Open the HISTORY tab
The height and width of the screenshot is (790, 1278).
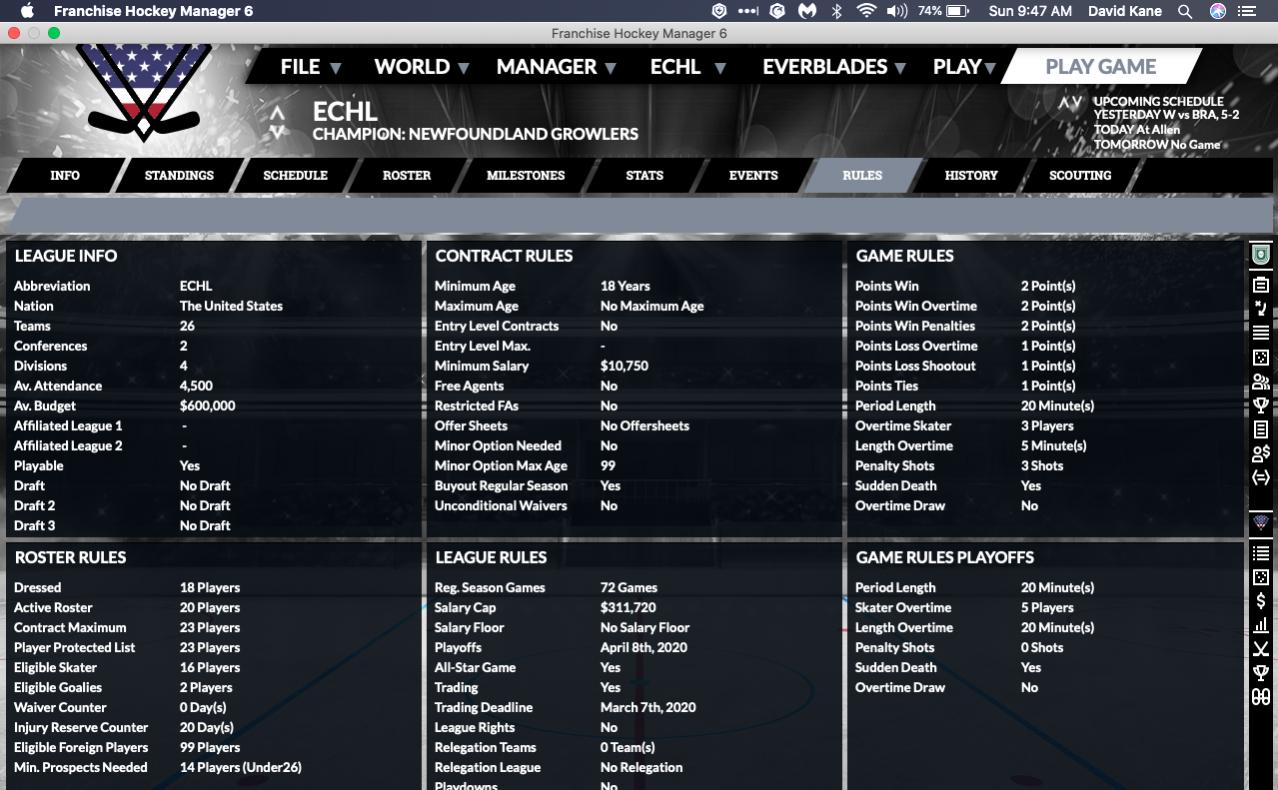971,175
